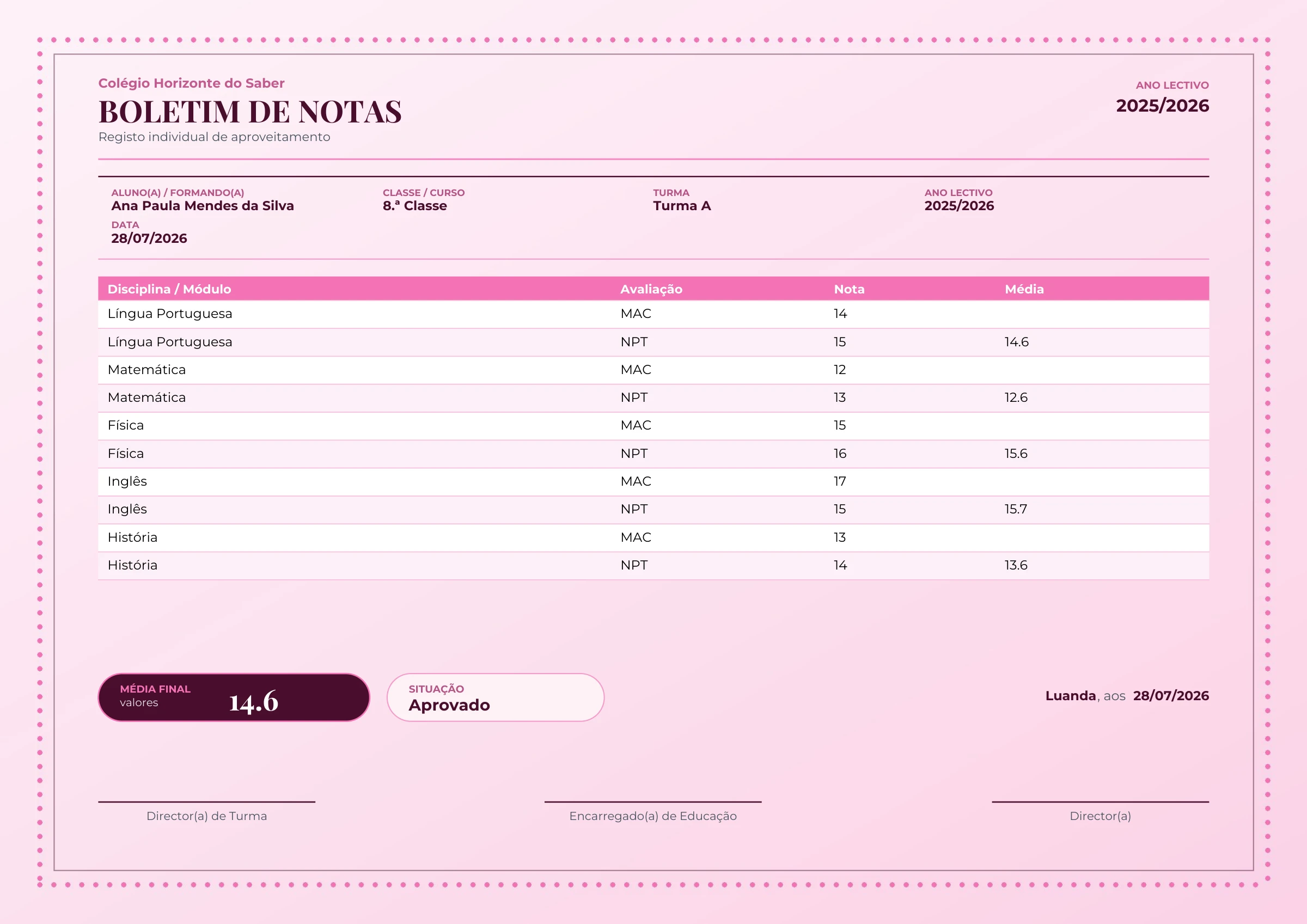Click the Director(a) de Turma signature label
Viewport: 1307px width, 924px height.
(206, 816)
